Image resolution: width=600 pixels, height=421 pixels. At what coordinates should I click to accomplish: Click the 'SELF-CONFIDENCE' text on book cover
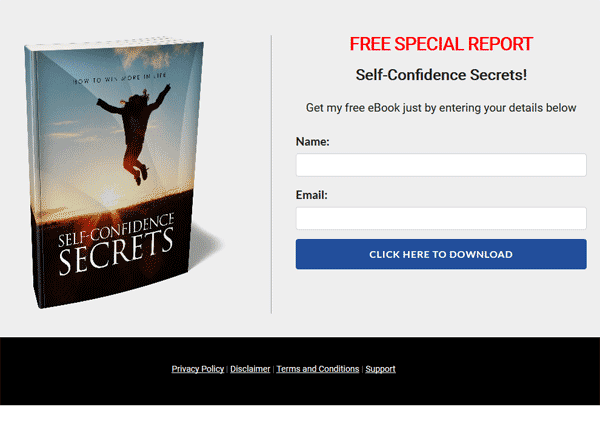click(116, 230)
